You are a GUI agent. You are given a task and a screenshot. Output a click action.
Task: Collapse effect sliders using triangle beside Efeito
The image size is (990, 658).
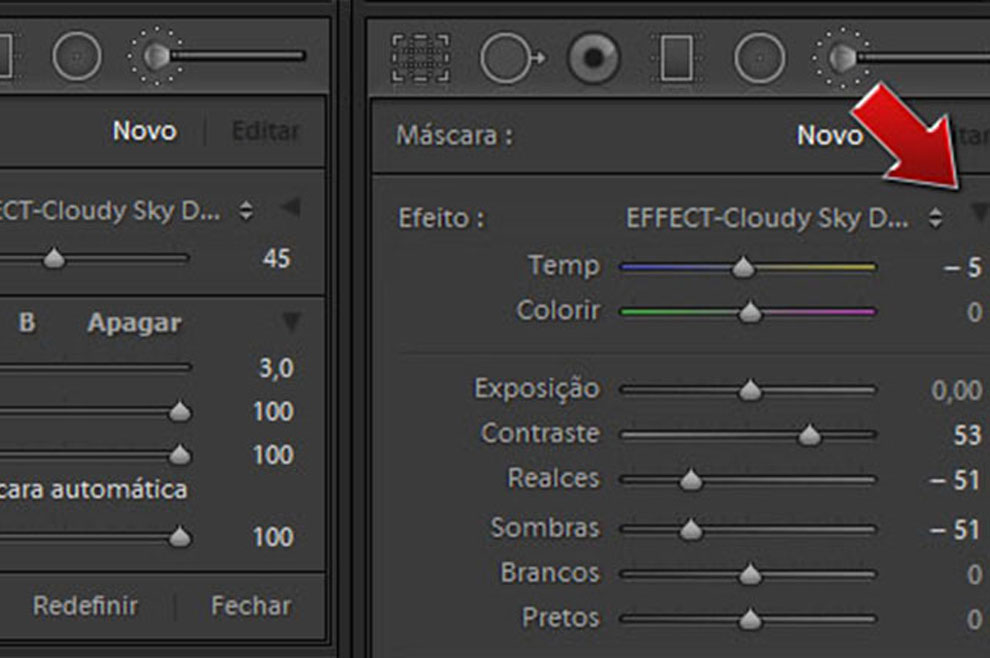pos(979,212)
